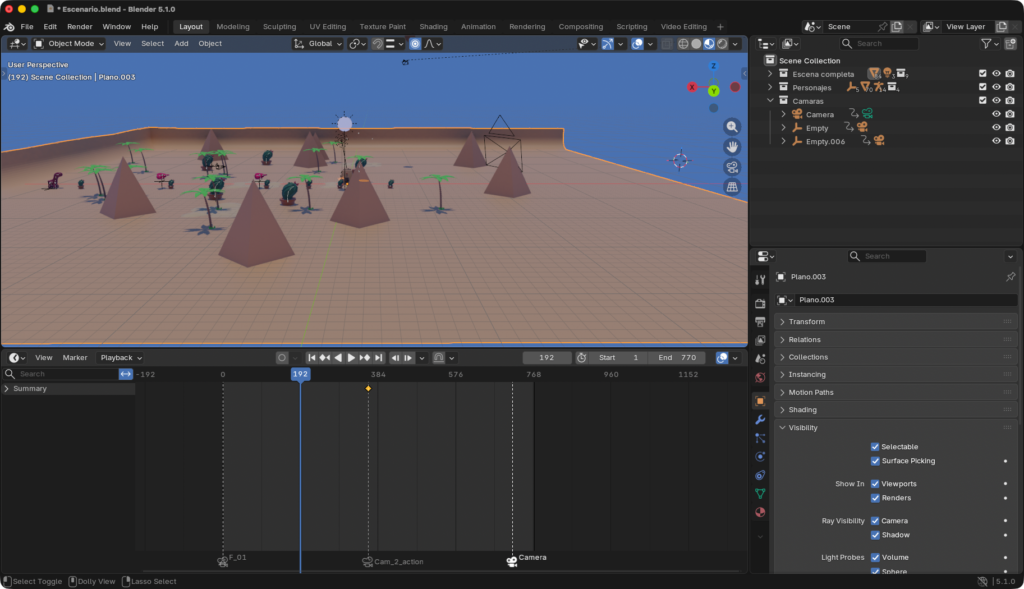Open the Object Mode dropdown
Image resolution: width=1024 pixels, height=589 pixels.
tap(68, 44)
